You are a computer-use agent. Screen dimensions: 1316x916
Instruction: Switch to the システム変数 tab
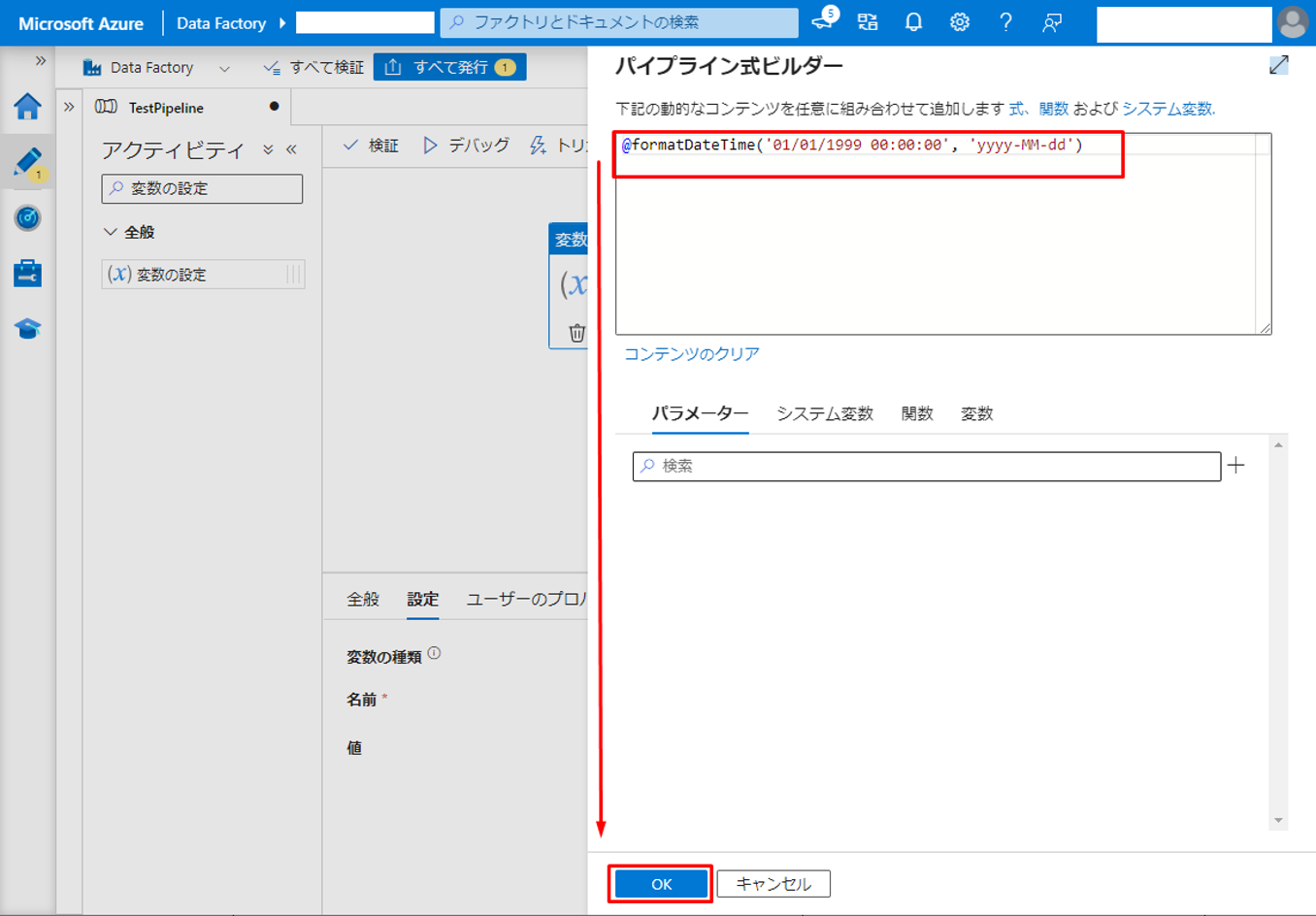(x=824, y=413)
